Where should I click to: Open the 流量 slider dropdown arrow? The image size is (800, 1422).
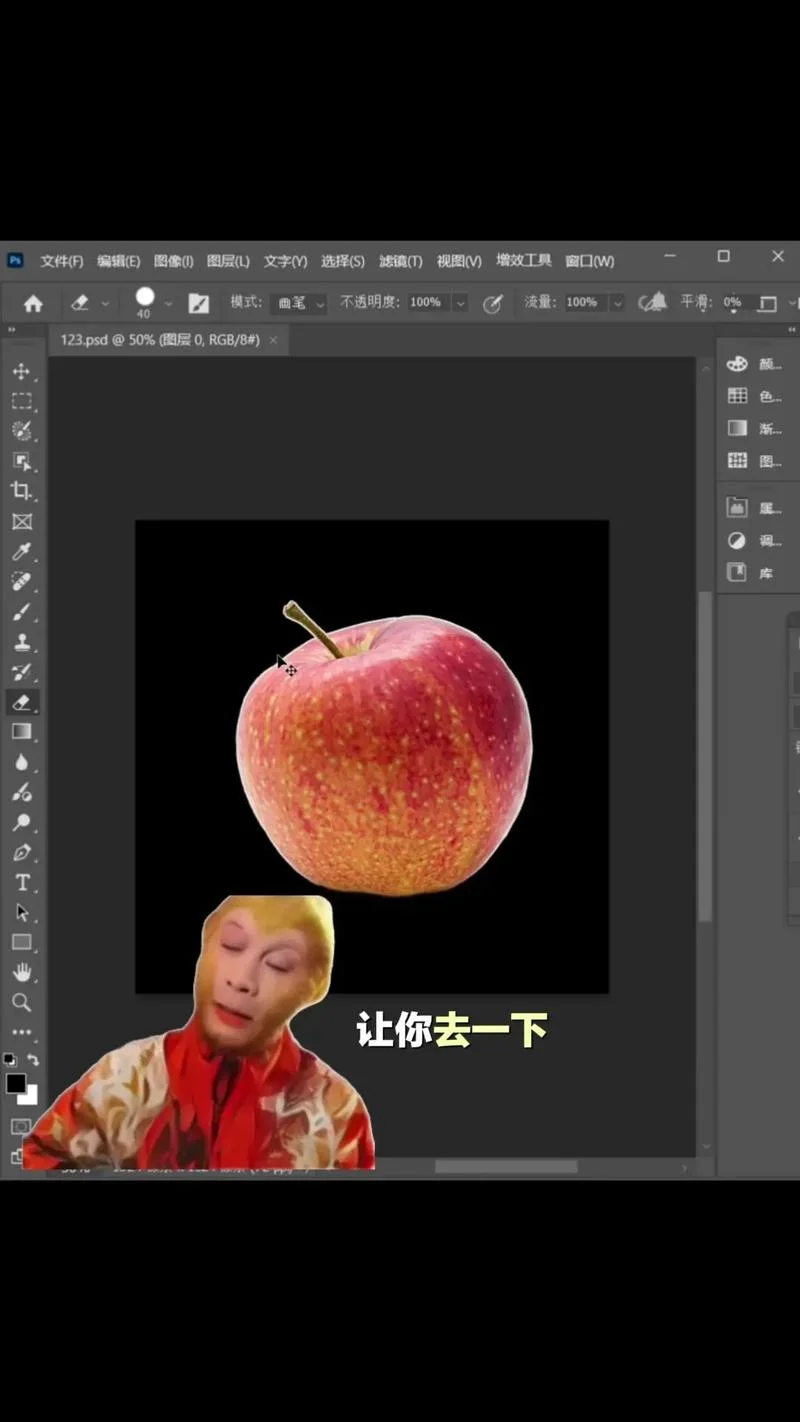(x=617, y=303)
